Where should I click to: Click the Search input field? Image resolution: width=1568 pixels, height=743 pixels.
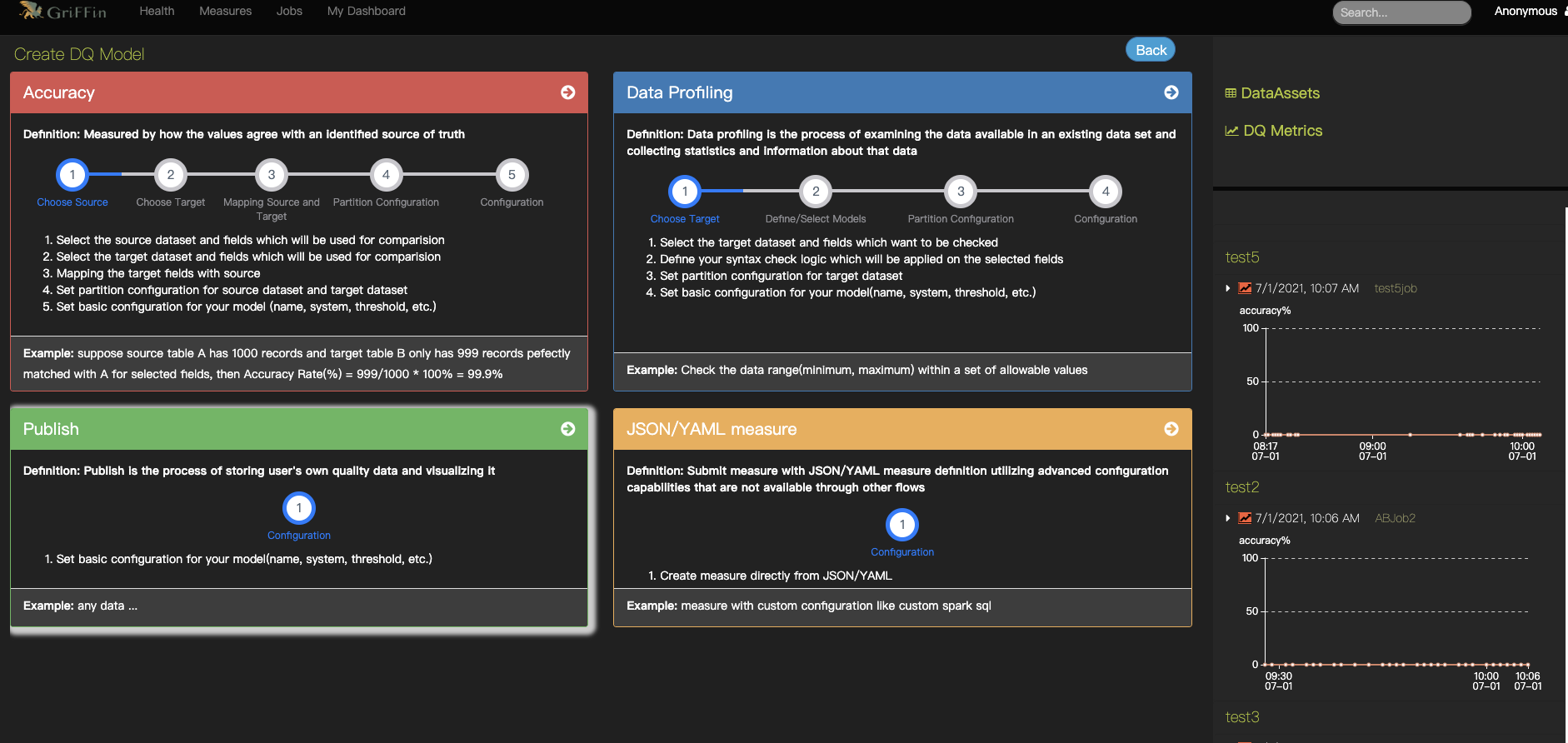(1402, 12)
